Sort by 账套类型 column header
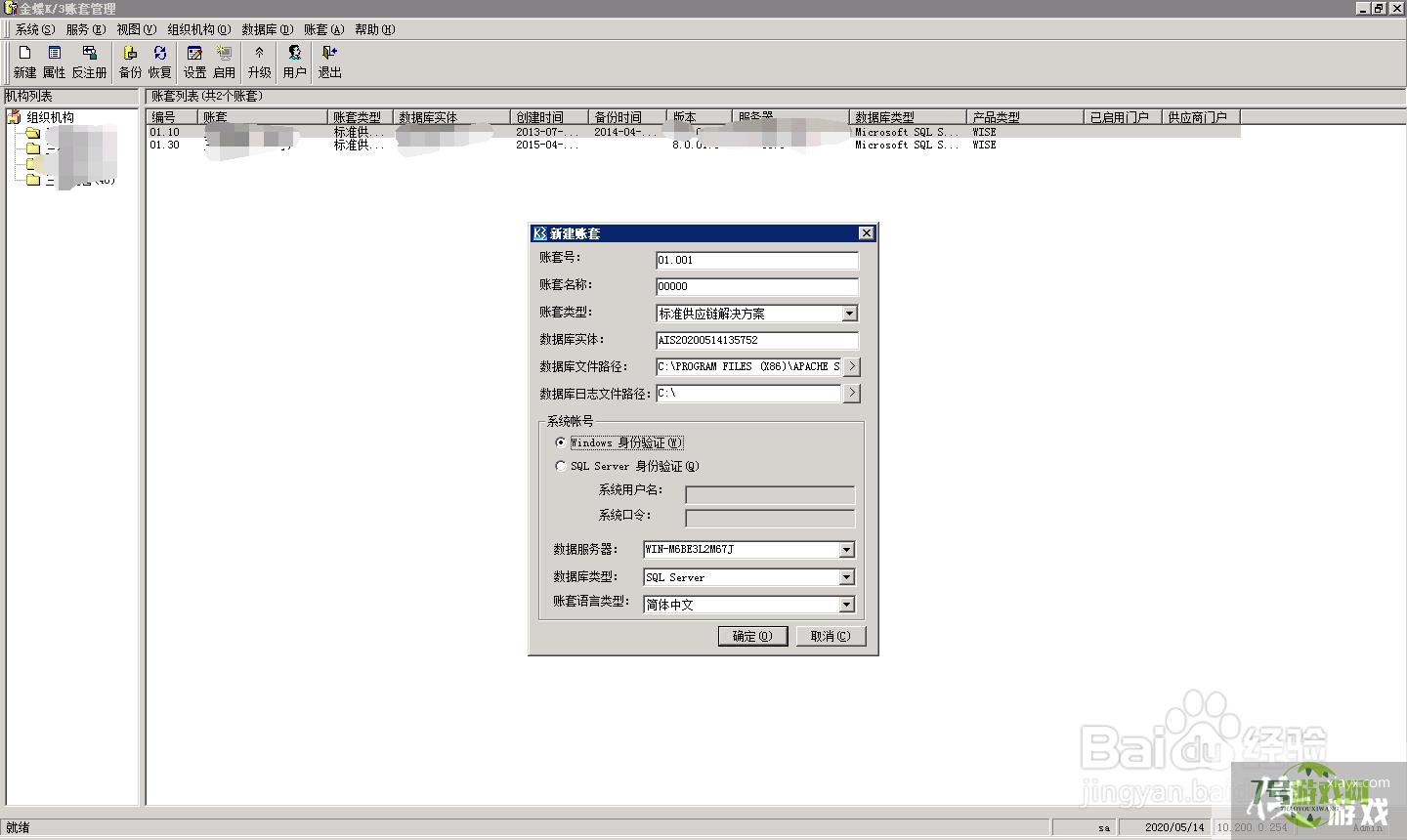This screenshot has width=1407, height=840. (361, 117)
